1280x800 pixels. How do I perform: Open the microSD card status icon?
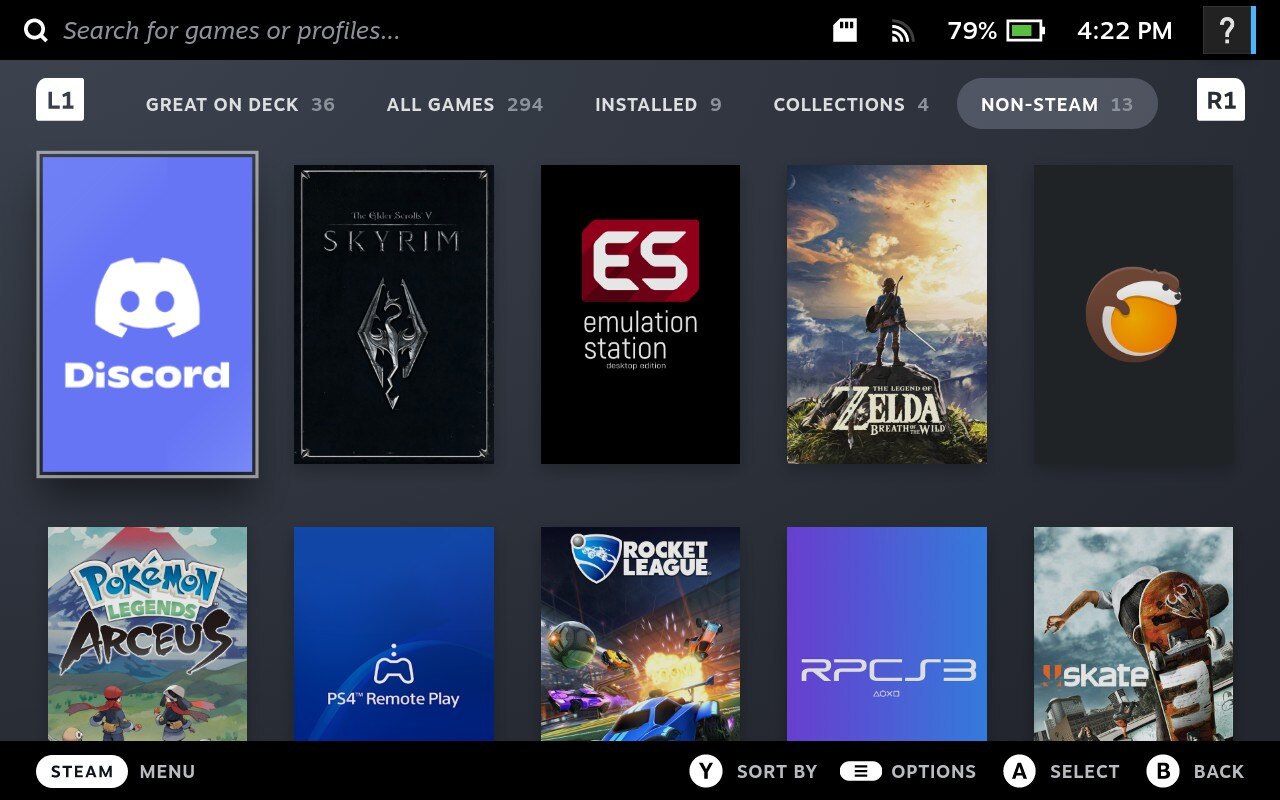pyautogui.click(x=843, y=30)
